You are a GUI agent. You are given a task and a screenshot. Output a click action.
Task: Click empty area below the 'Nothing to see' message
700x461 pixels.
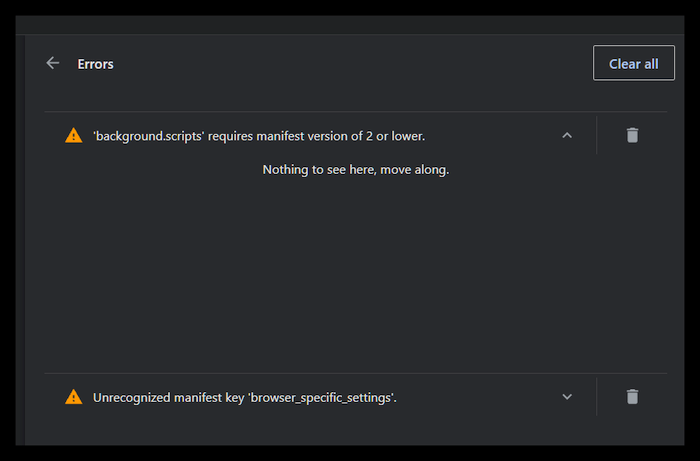(x=356, y=270)
